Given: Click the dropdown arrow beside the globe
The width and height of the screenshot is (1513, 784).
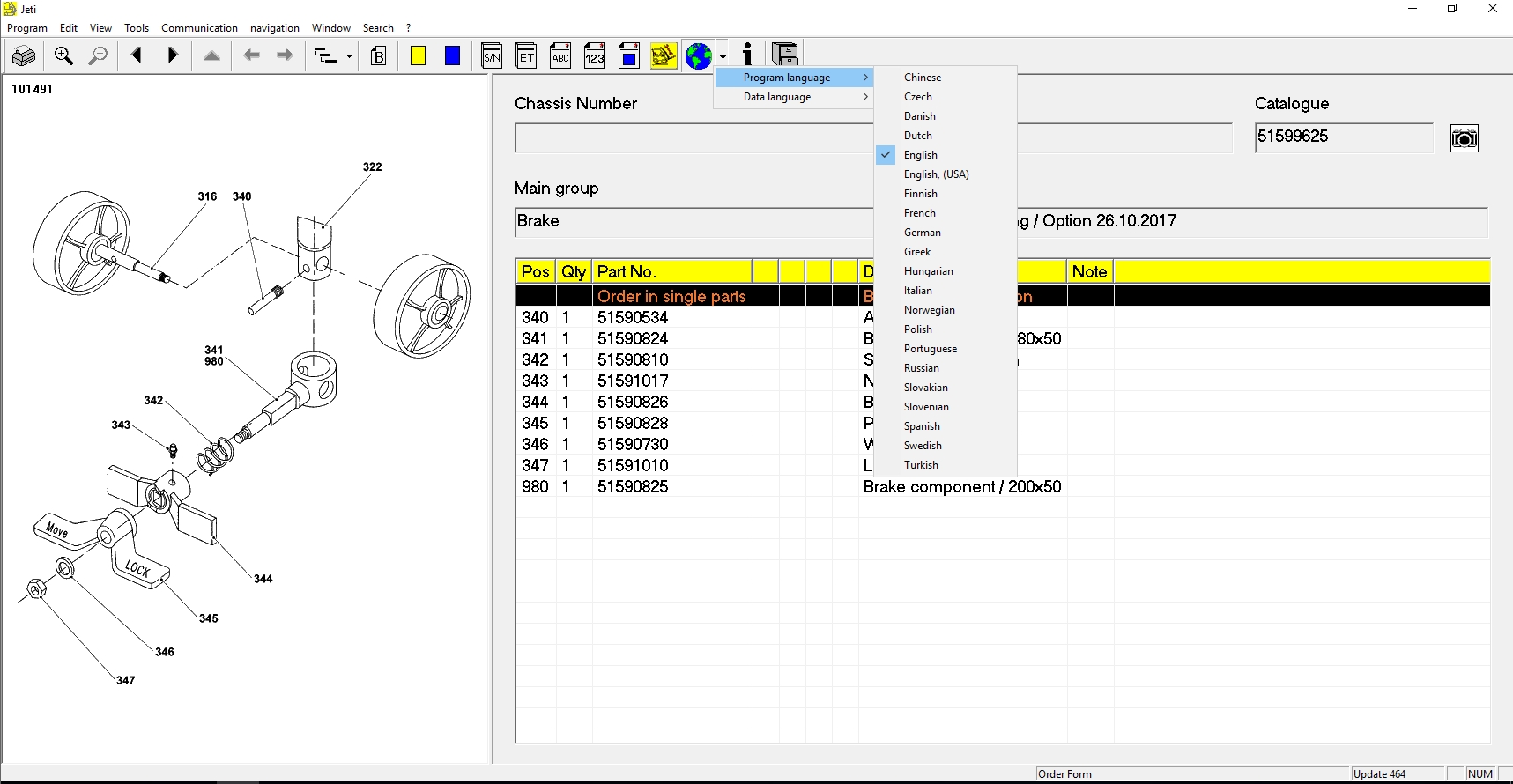Looking at the screenshot, I should (x=723, y=56).
